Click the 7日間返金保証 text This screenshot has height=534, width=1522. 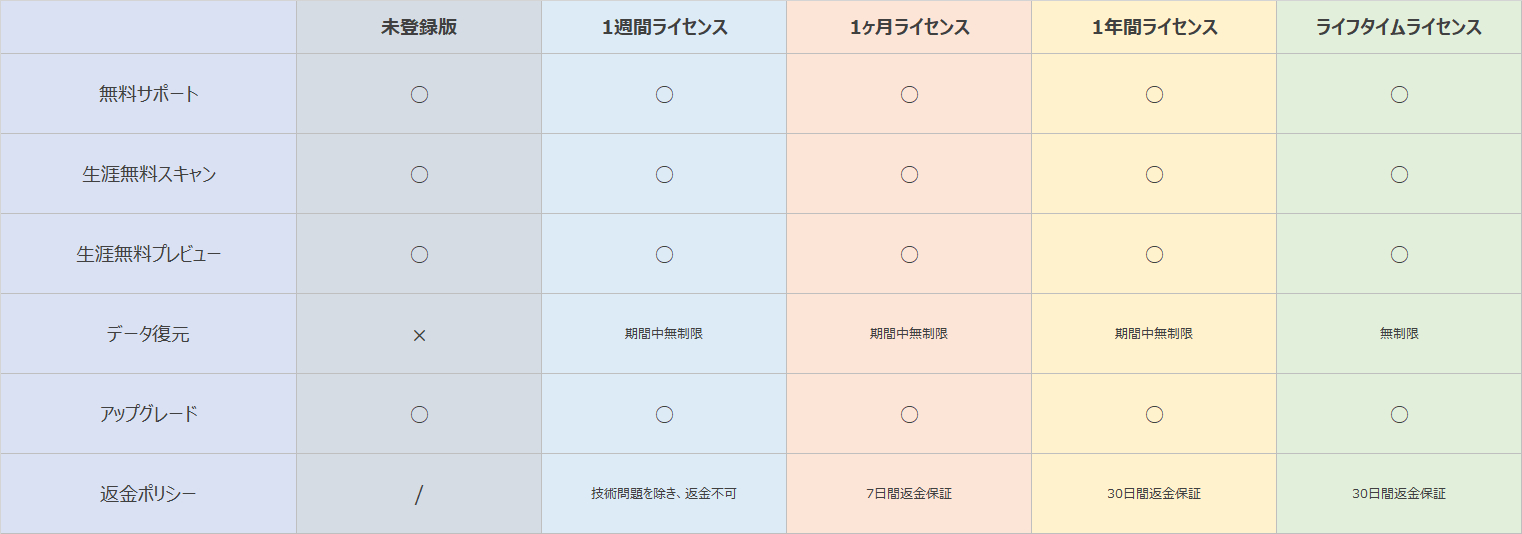pyautogui.click(x=909, y=494)
